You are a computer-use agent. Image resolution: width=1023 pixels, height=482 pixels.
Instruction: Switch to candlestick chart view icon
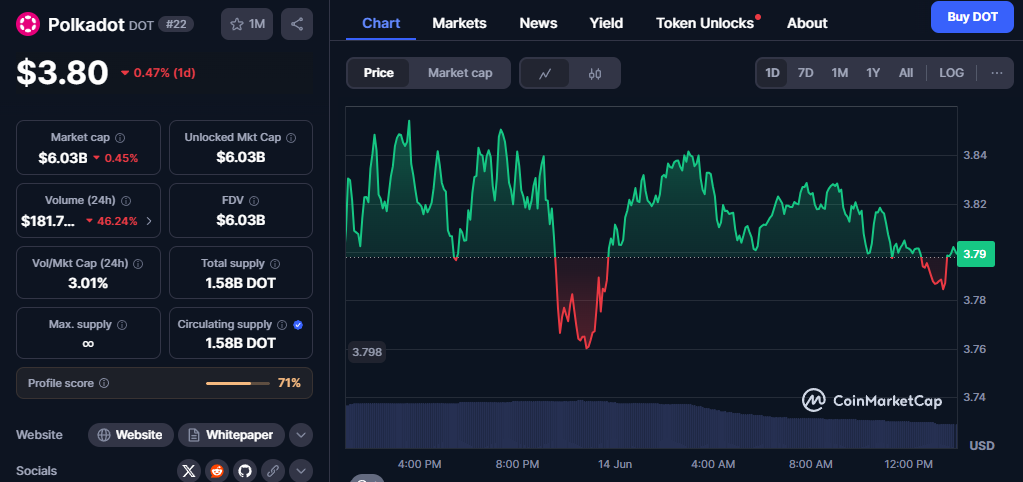(x=594, y=73)
